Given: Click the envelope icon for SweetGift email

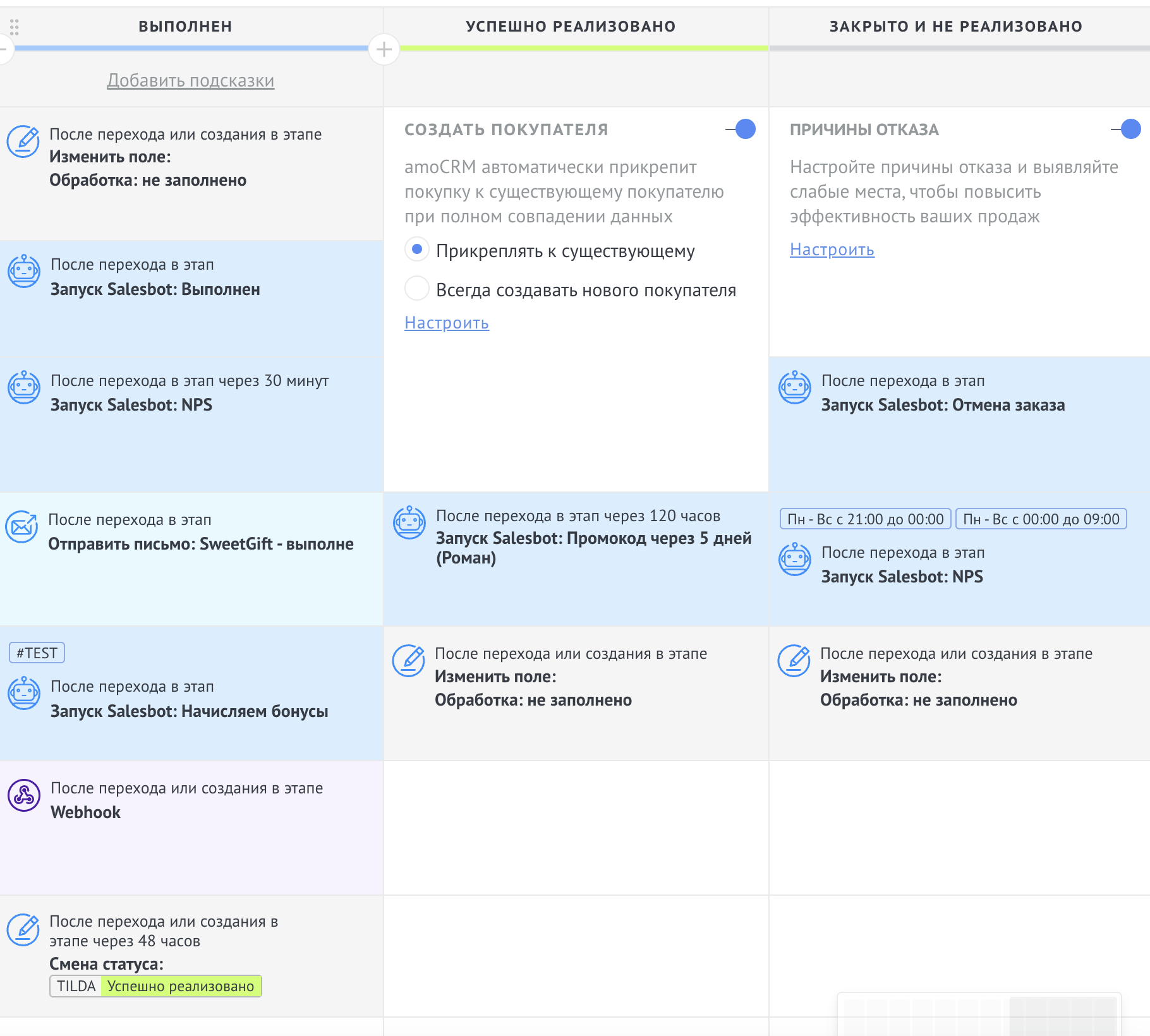Looking at the screenshot, I should [22, 526].
